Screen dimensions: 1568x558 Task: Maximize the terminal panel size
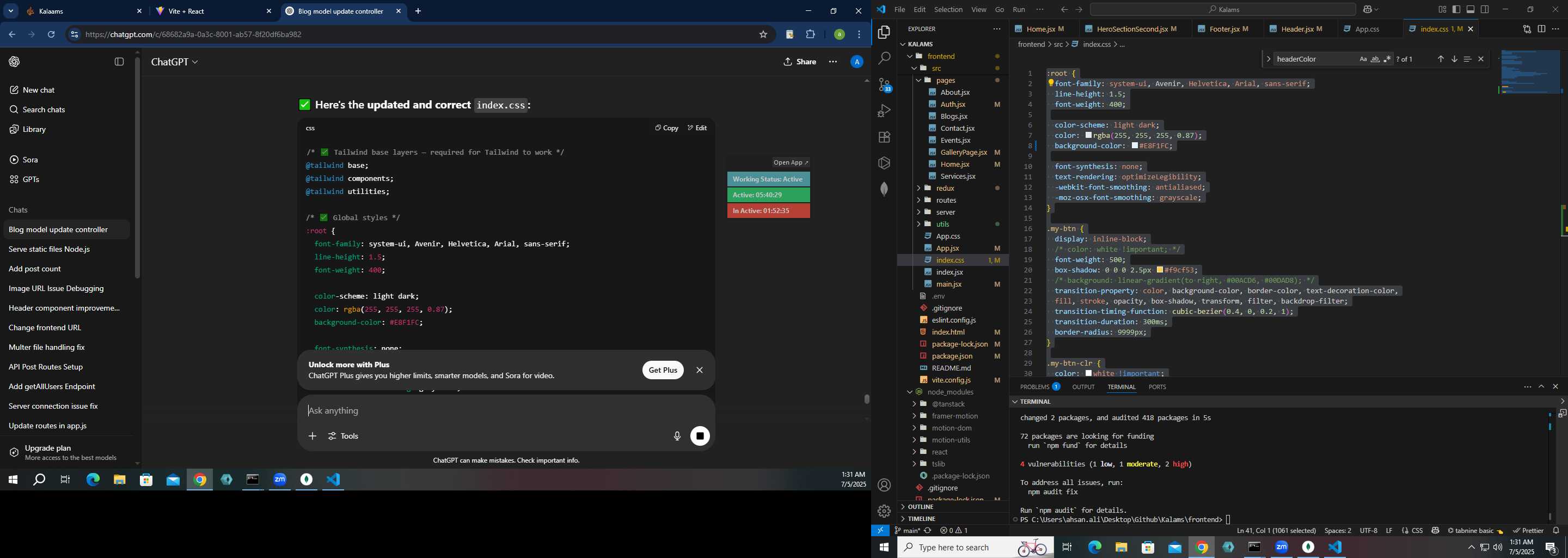pyautogui.click(x=1541, y=387)
